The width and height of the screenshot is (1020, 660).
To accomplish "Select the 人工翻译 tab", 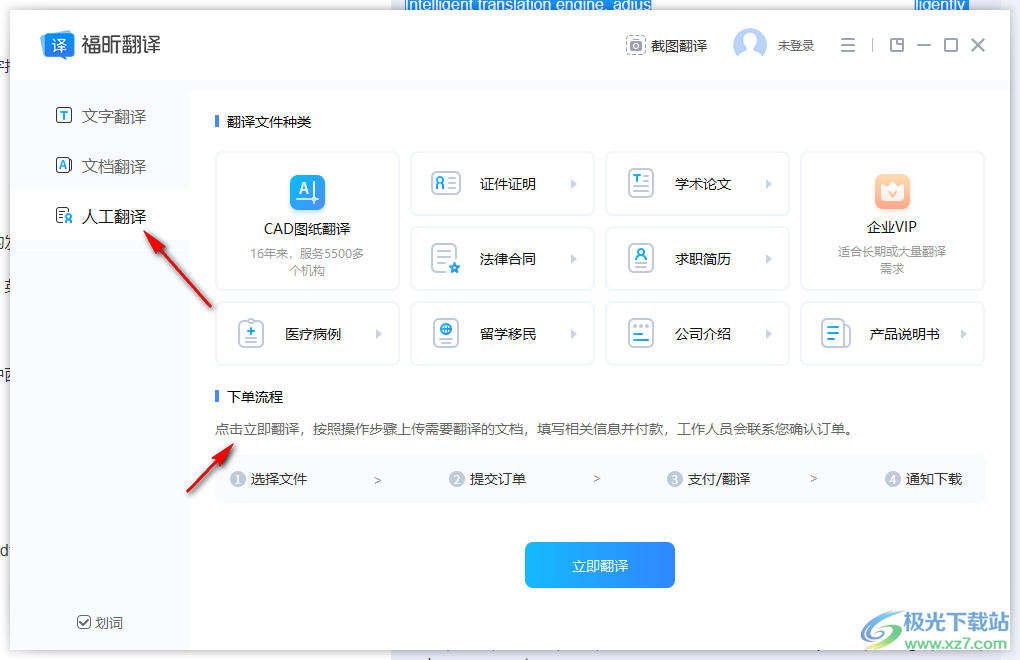I will [100, 216].
